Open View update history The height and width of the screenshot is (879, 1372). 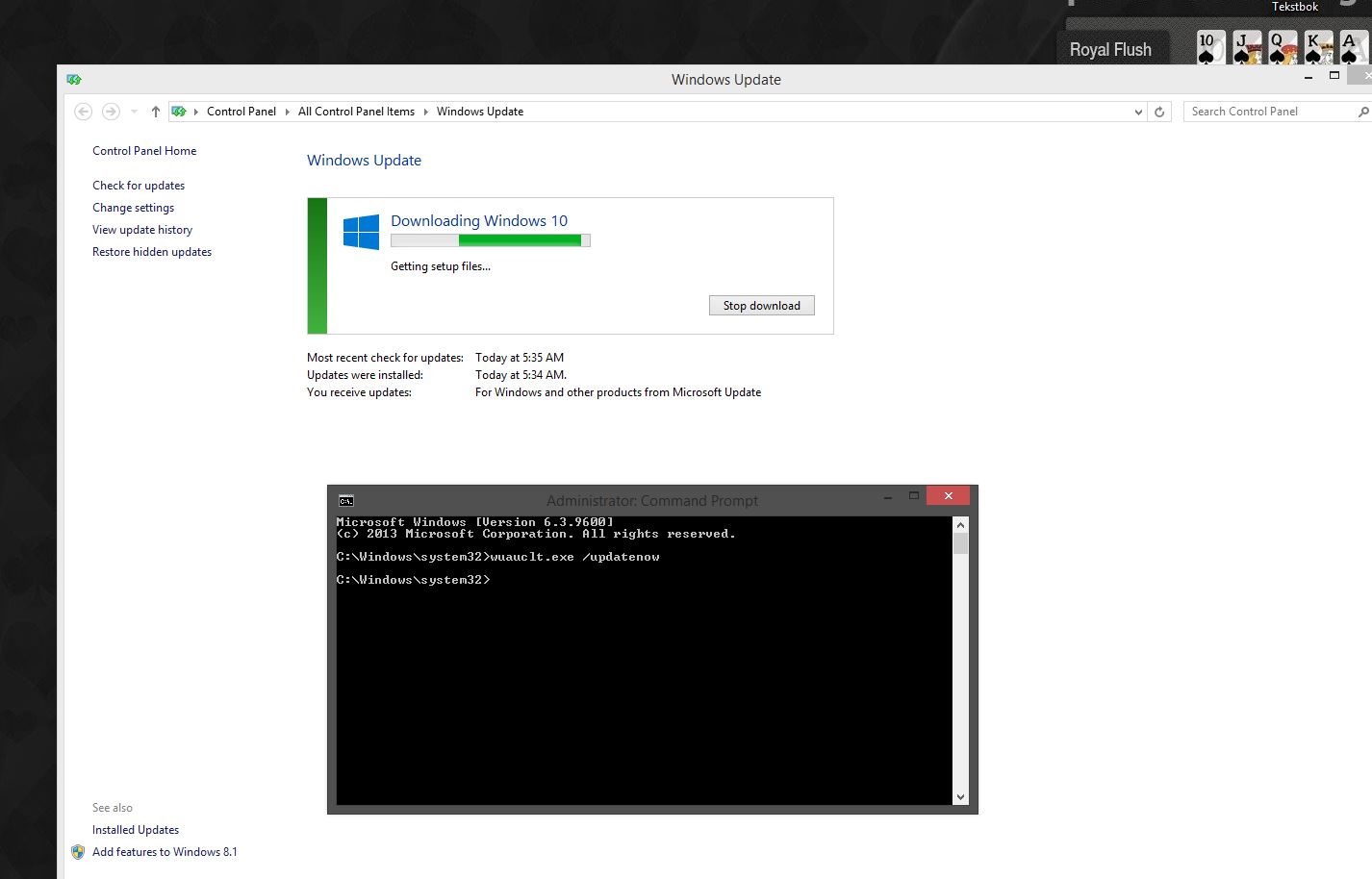(142, 230)
